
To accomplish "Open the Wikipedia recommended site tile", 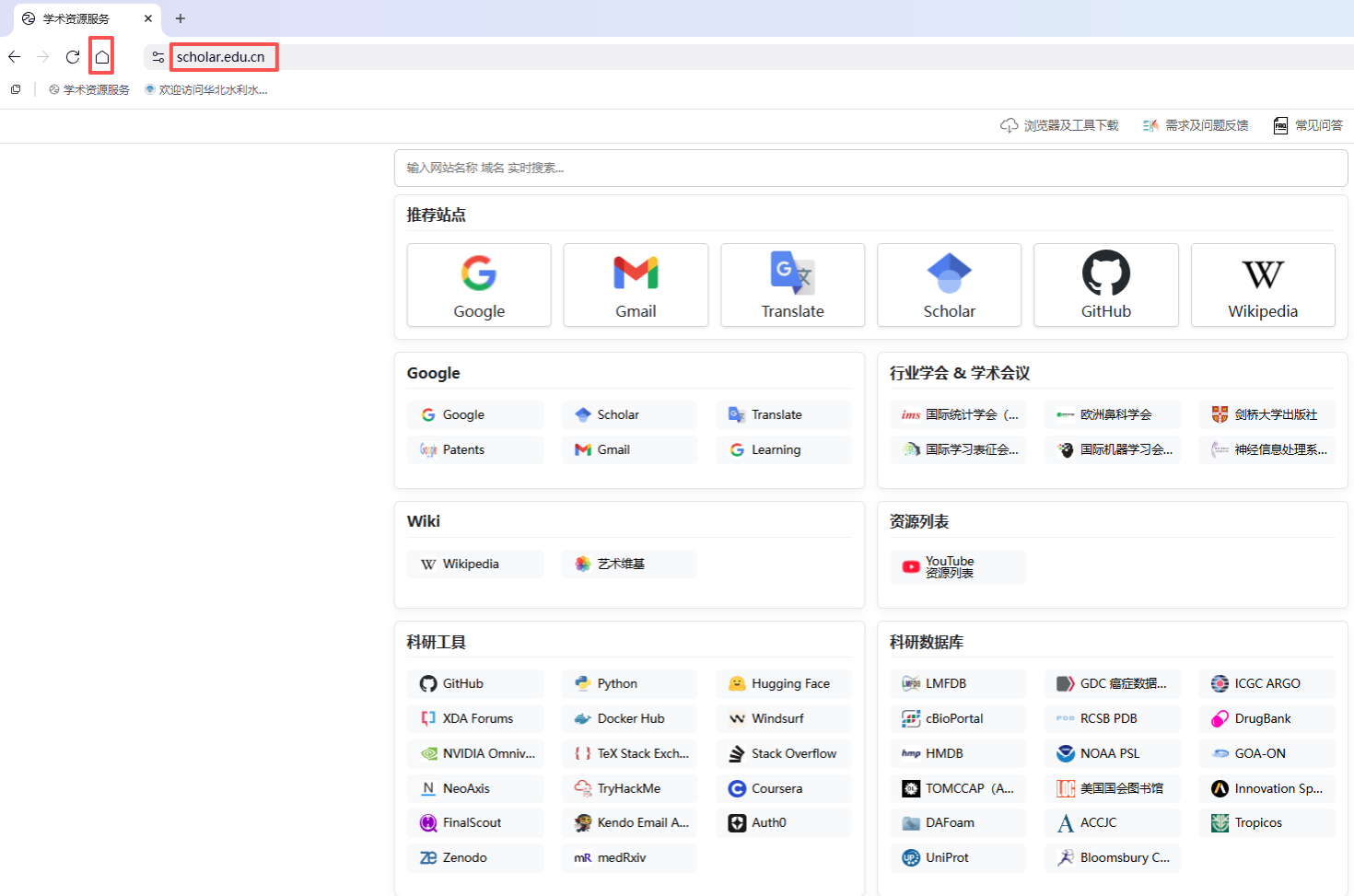I will point(1263,285).
